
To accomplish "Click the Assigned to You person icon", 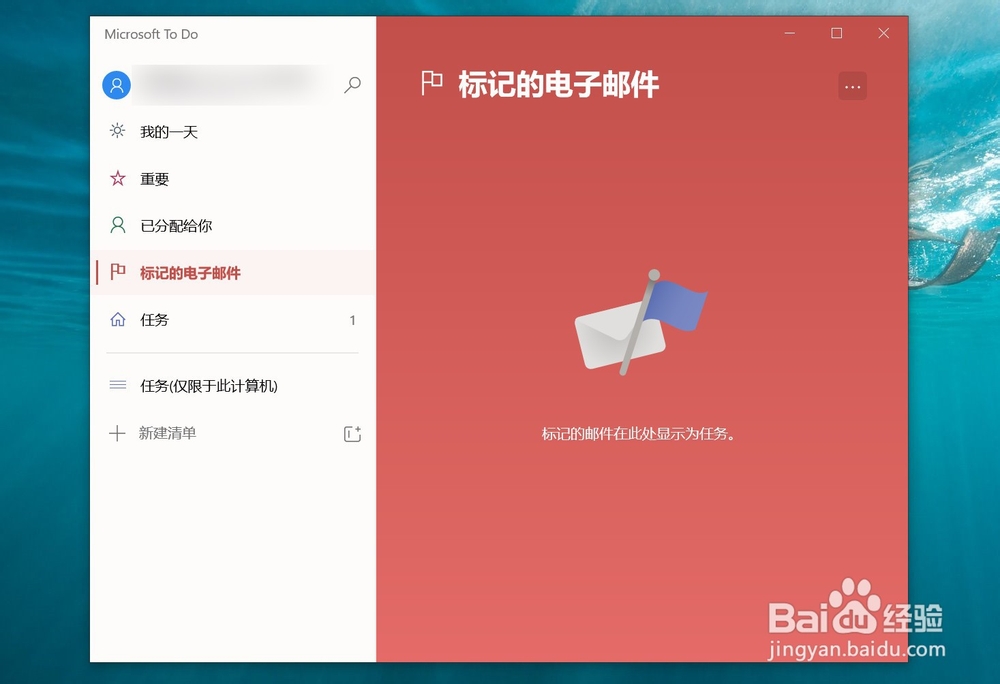I will point(117,225).
